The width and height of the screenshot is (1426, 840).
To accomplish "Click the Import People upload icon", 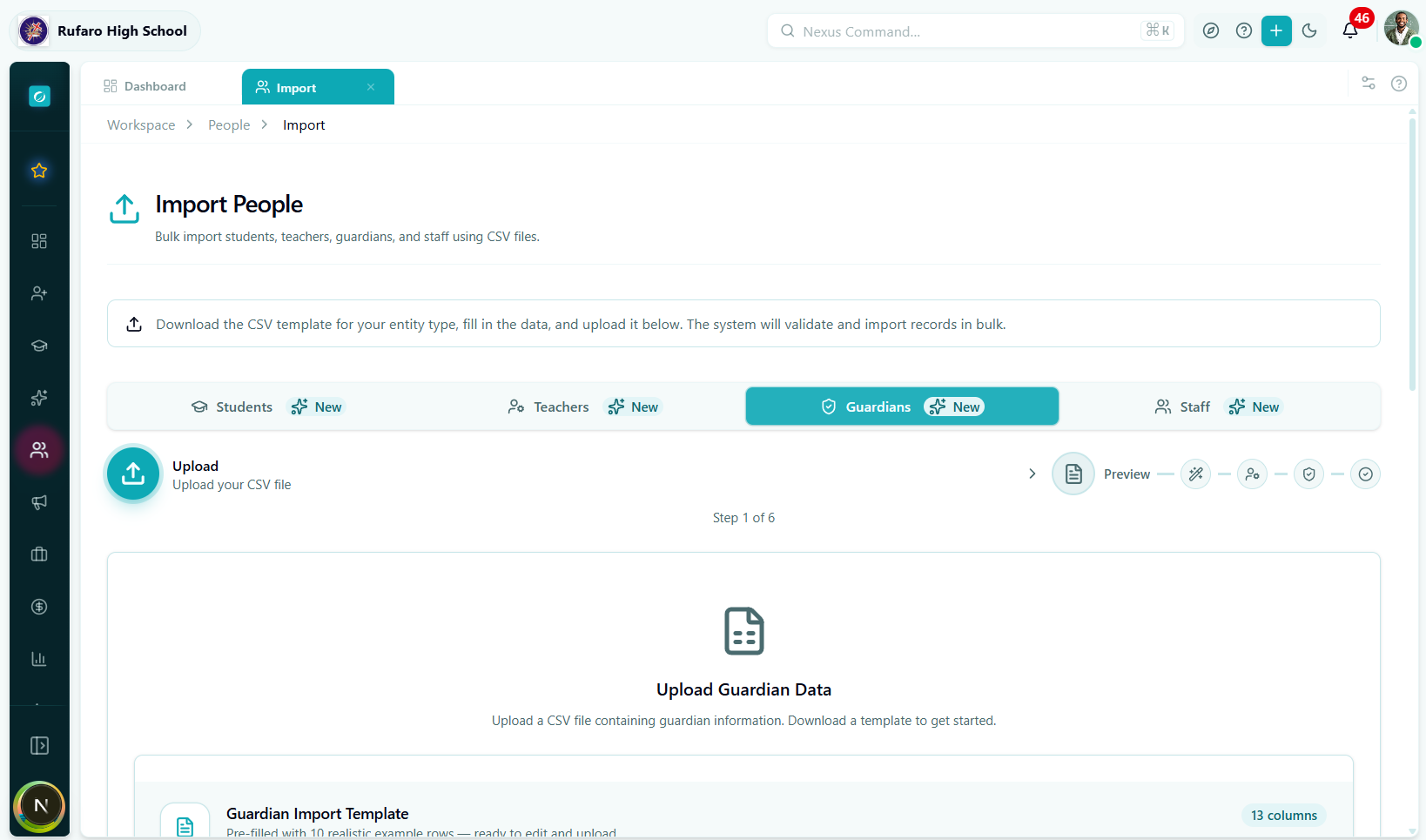I will (x=124, y=209).
